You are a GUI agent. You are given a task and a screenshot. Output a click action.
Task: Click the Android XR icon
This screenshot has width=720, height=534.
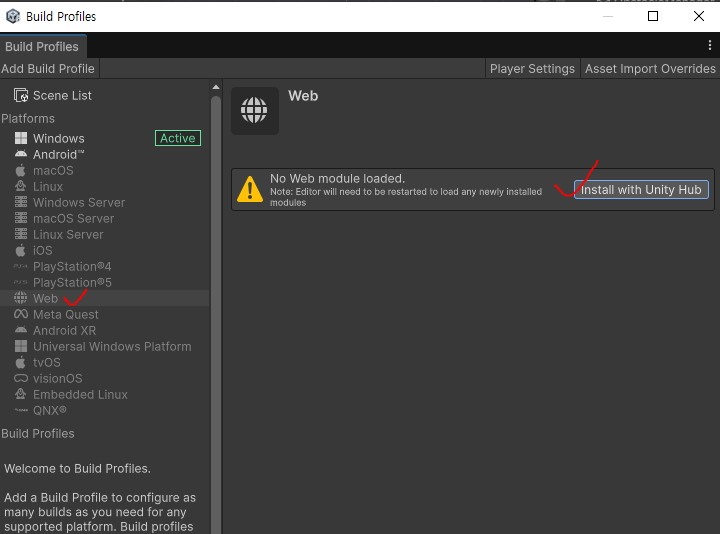21,330
